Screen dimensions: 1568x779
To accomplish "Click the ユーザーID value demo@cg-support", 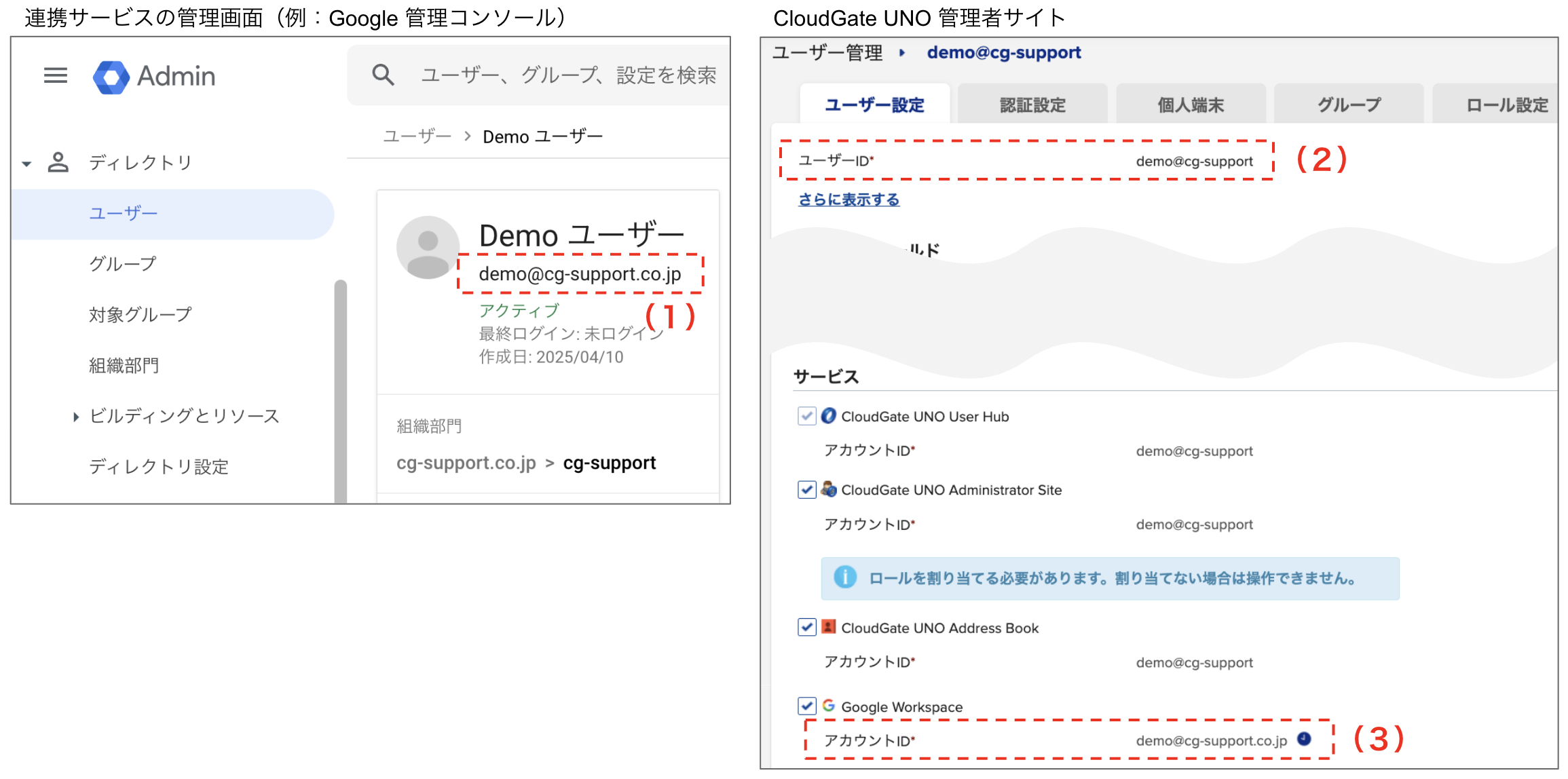I will (x=1194, y=161).
